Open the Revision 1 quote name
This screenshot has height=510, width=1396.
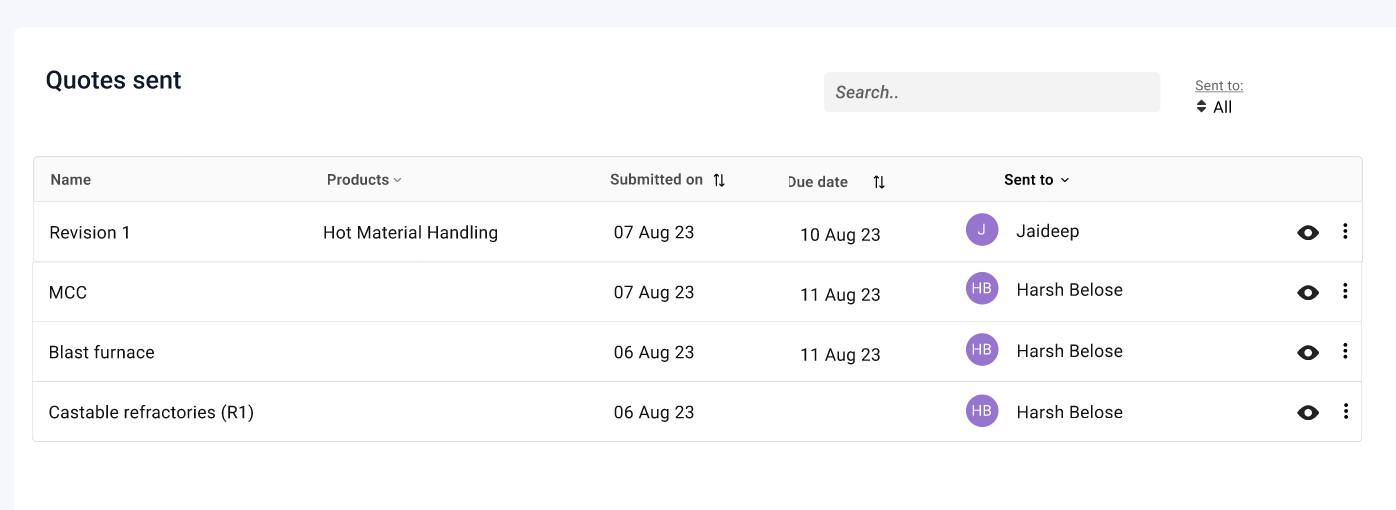tap(90, 233)
